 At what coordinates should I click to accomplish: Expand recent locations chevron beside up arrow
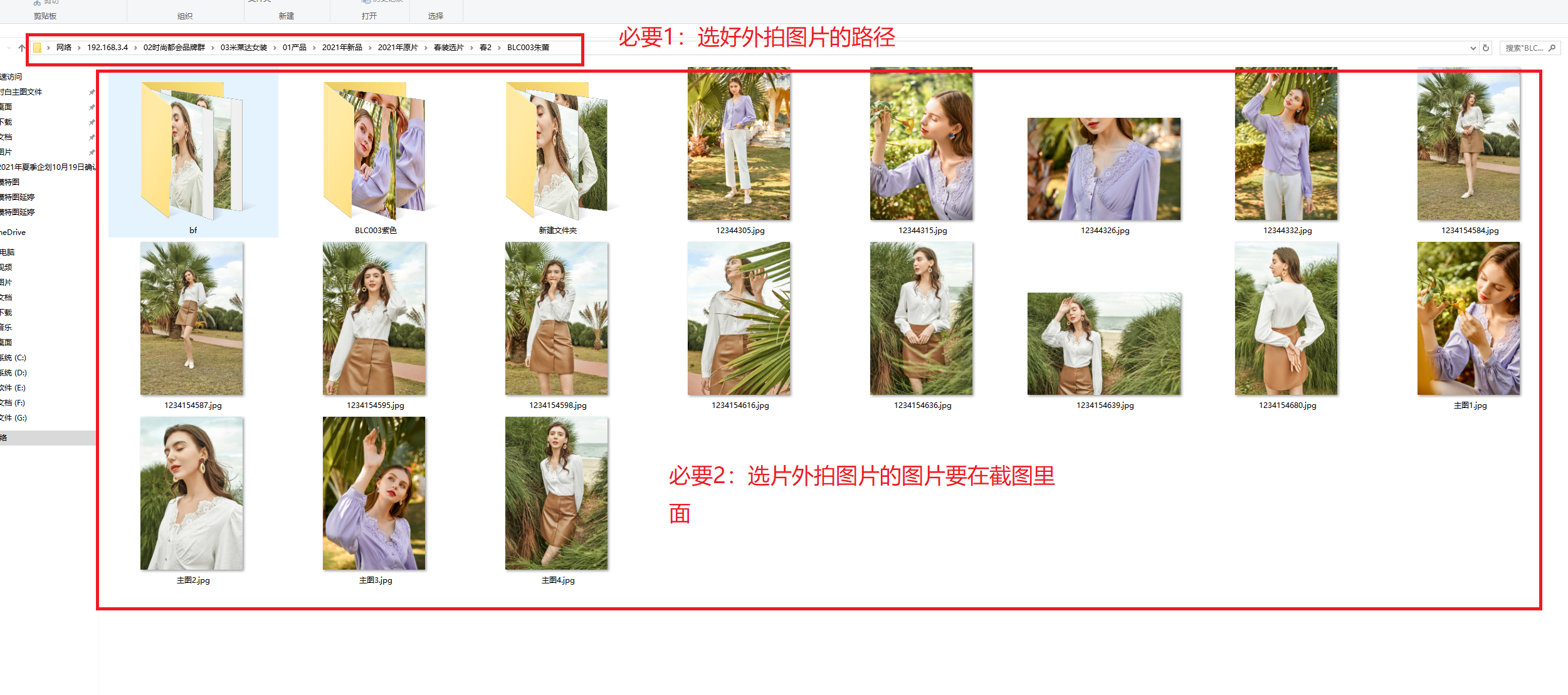(9, 48)
